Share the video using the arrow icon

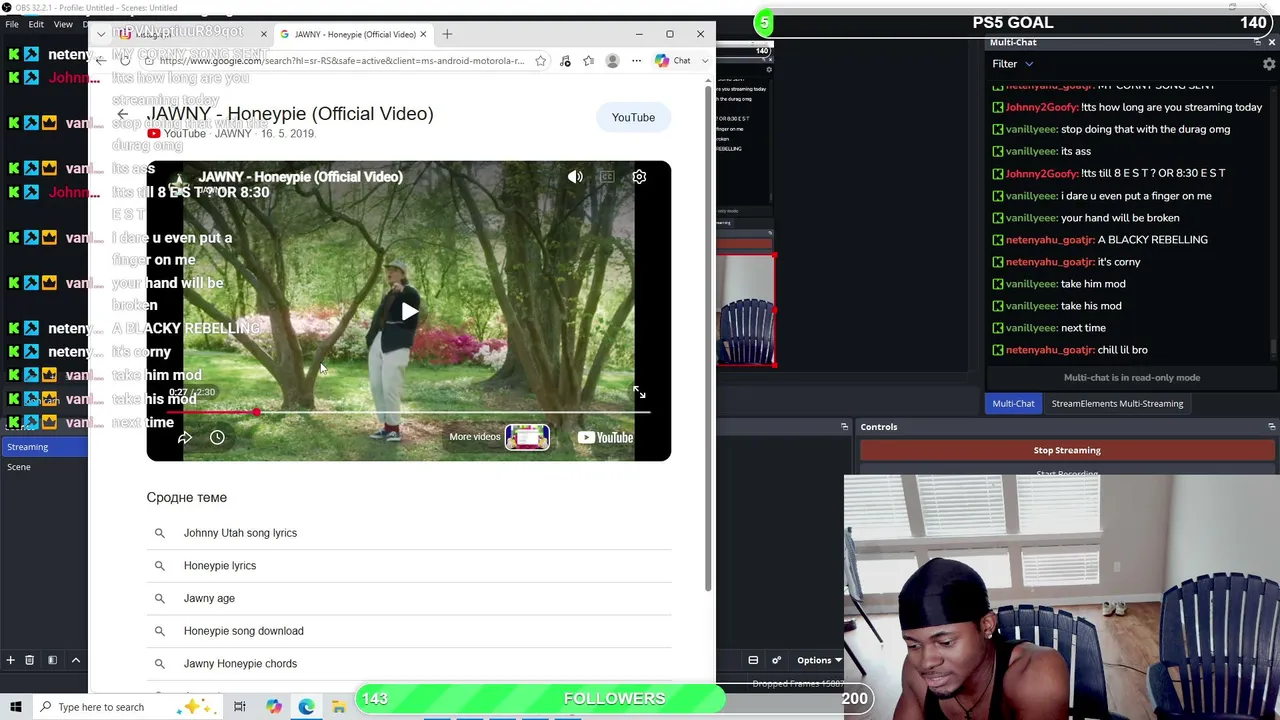pos(185,437)
